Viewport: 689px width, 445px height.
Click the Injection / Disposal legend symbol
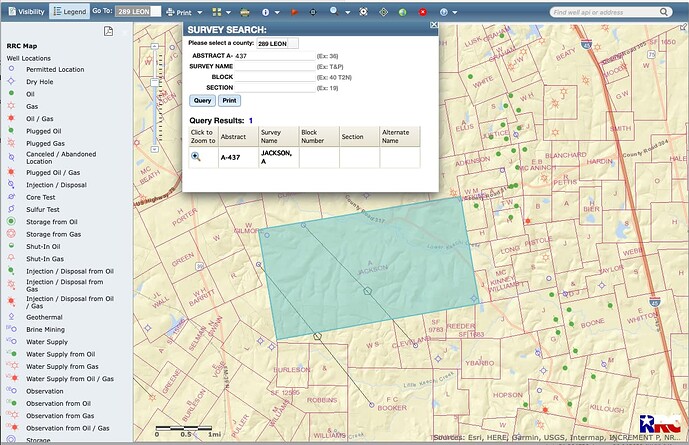11,185
